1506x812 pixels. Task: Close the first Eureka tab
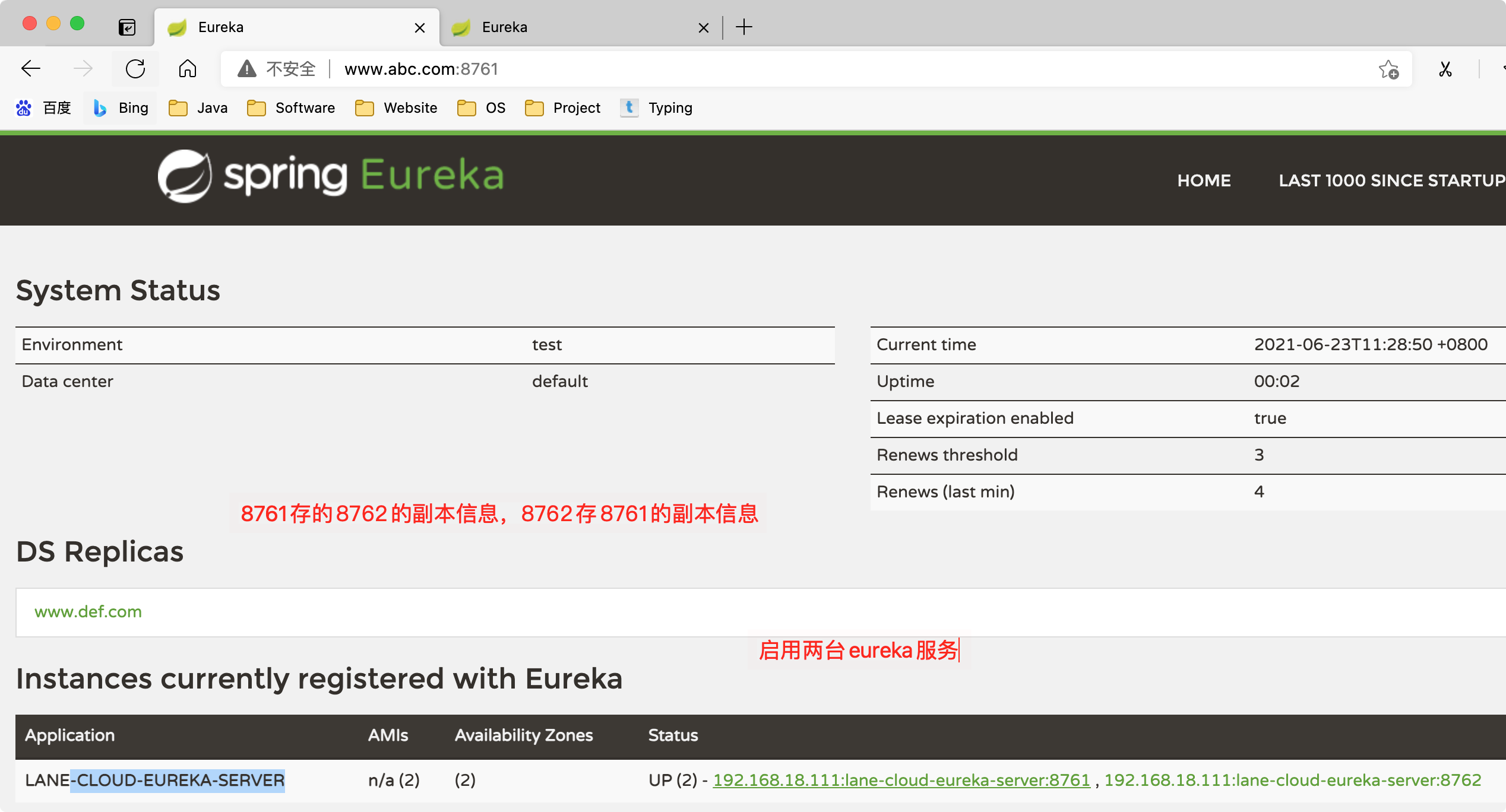click(420, 28)
